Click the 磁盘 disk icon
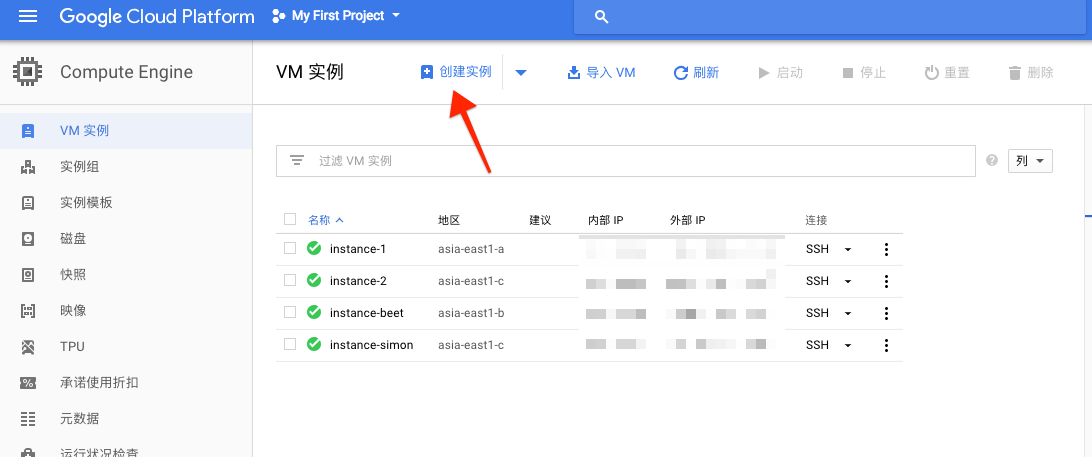This screenshot has height=457, width=1092. click(x=28, y=239)
